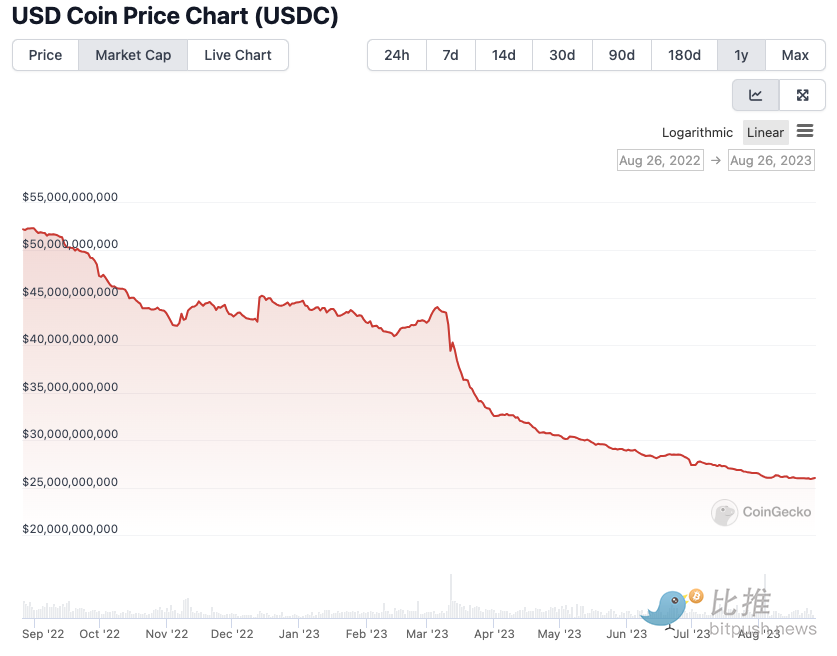Viewport: 837px width, 656px height.
Task: Edit start date Aug 26, 2022
Action: (658, 160)
